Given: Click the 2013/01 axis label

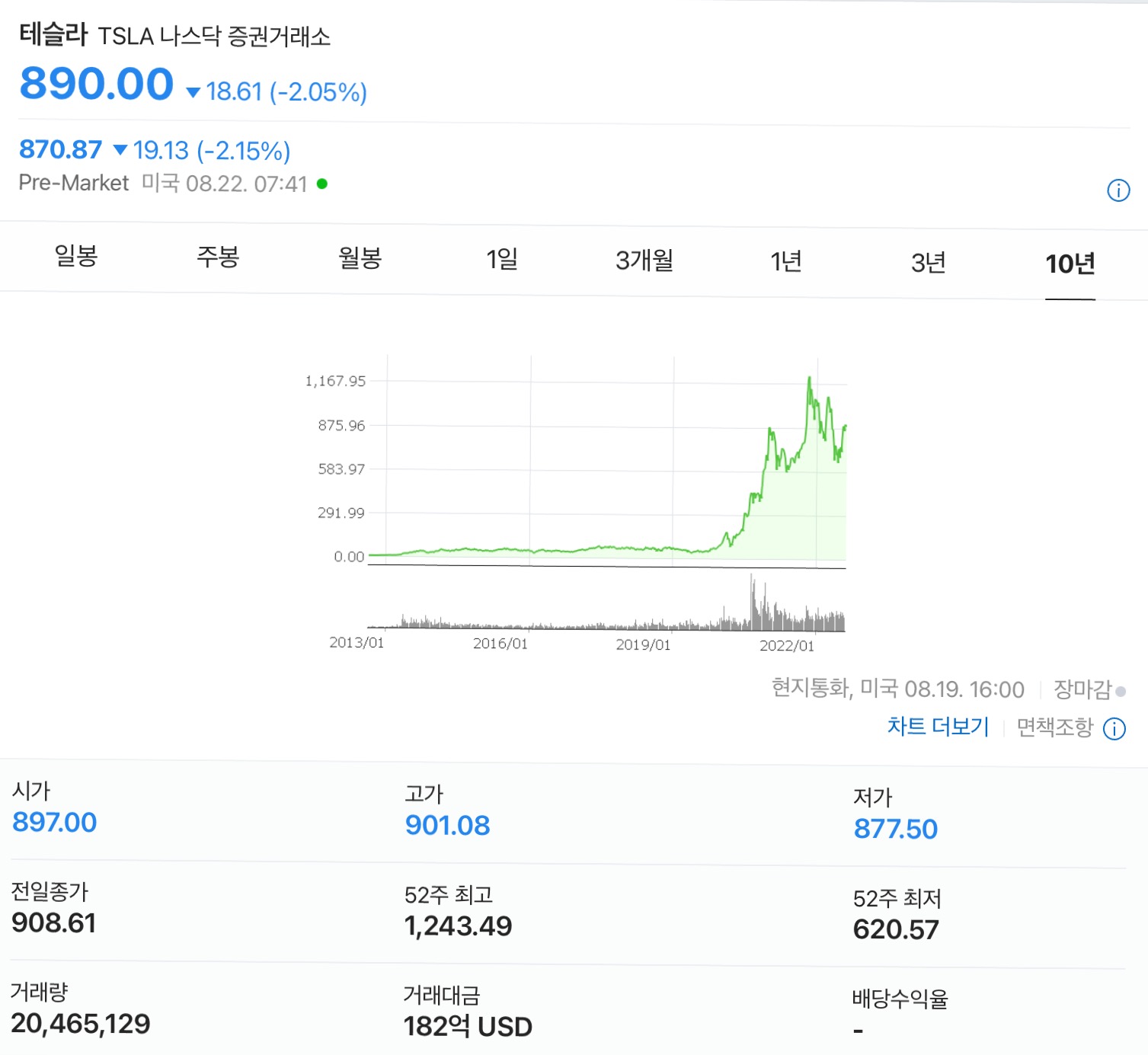Looking at the screenshot, I should [x=357, y=643].
